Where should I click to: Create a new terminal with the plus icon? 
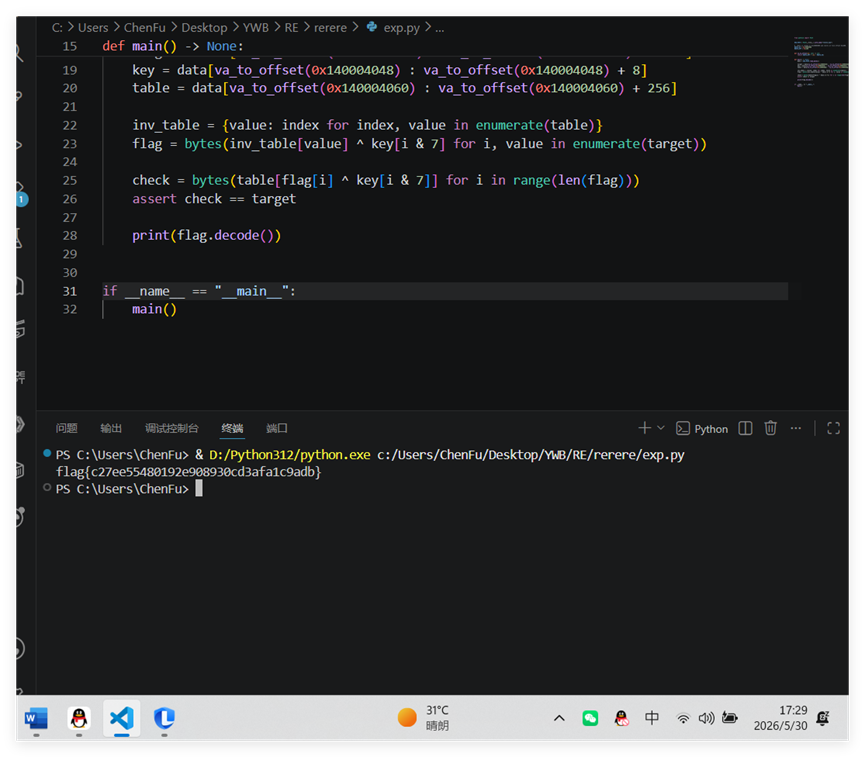coord(644,428)
